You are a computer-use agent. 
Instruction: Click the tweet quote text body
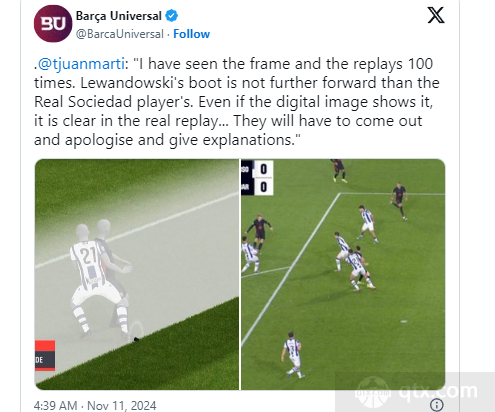click(237, 102)
